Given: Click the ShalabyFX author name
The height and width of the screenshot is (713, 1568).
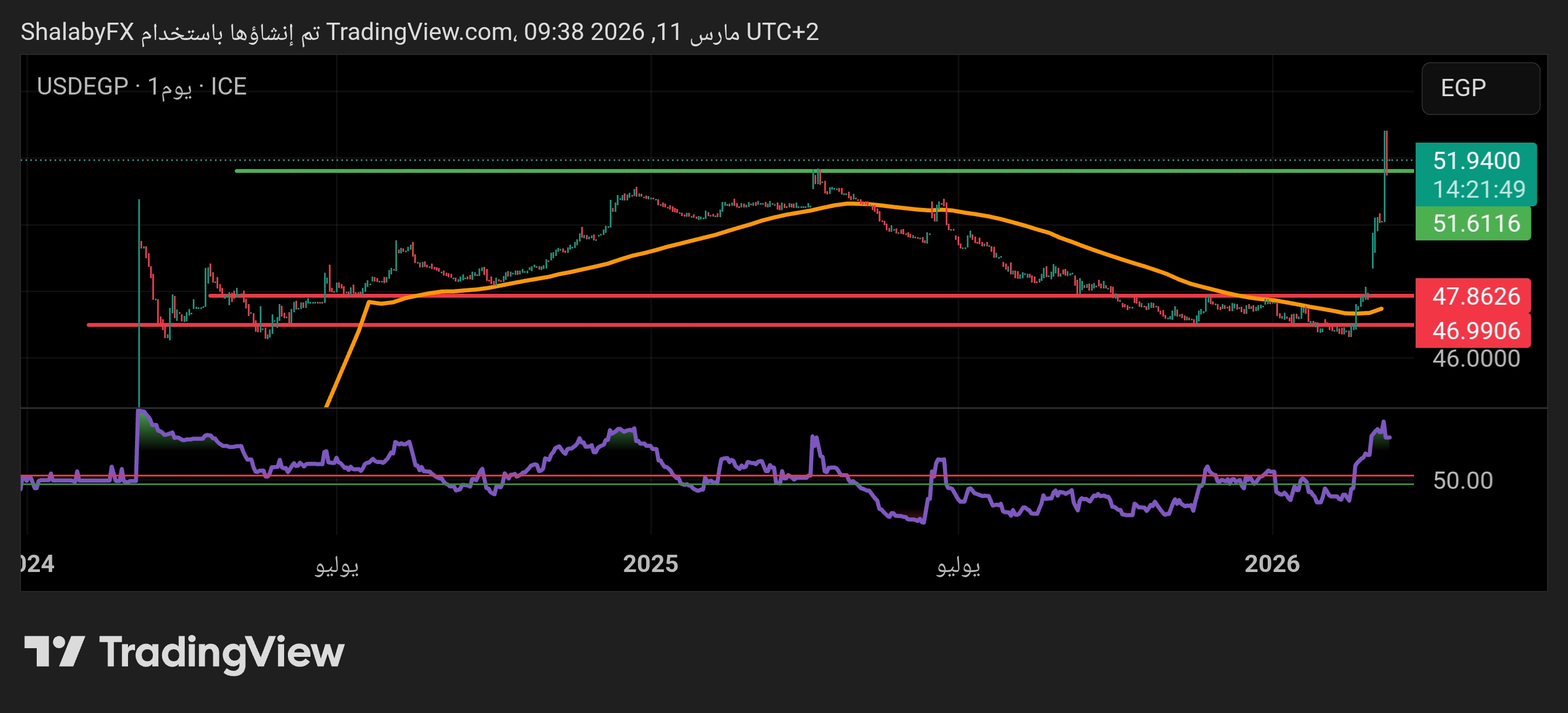Looking at the screenshot, I should [x=77, y=32].
